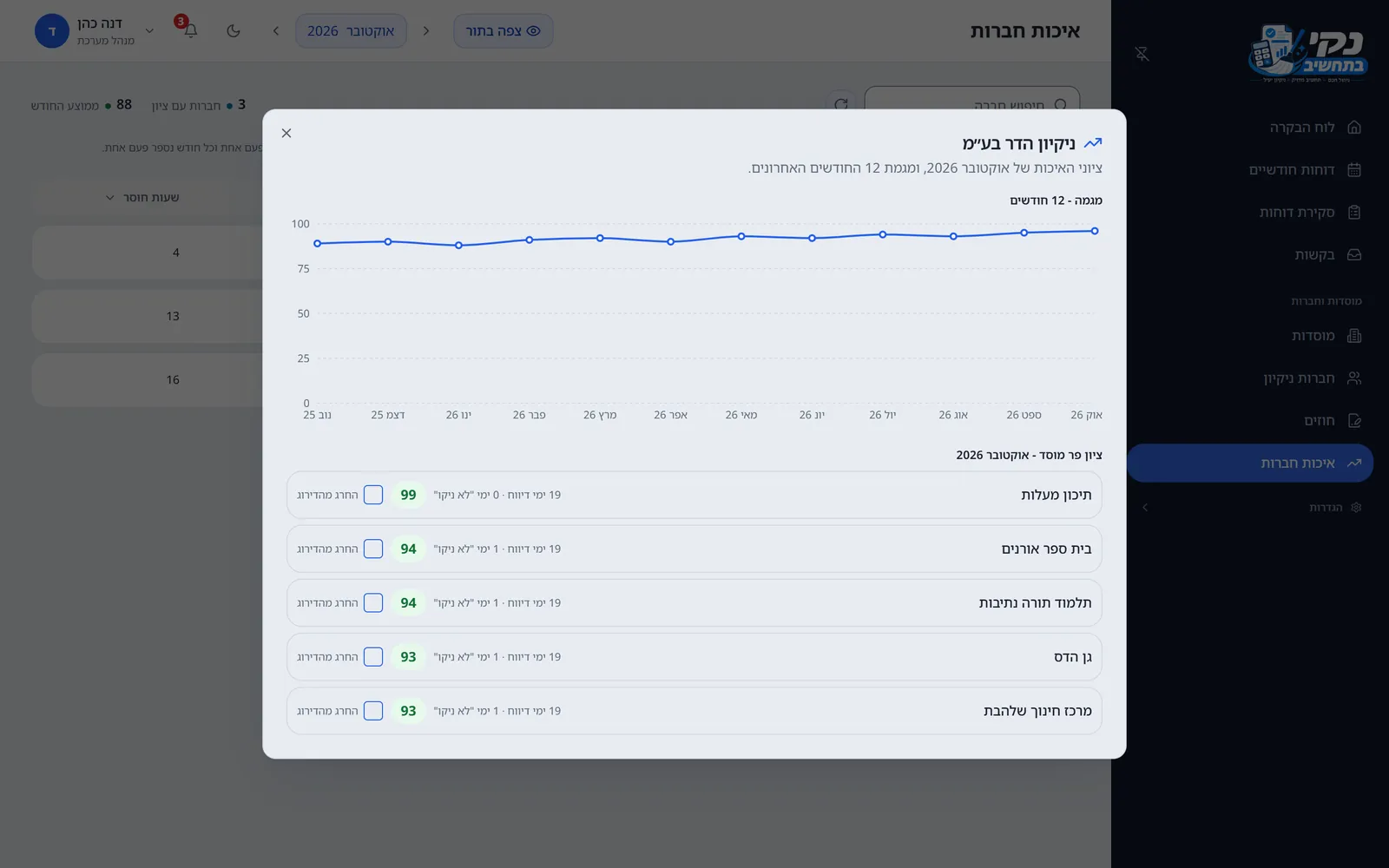Image resolution: width=1389 pixels, height=868 pixels.
Task: Open סקירת דוחות in the sidebar
Action: pos(1250,213)
